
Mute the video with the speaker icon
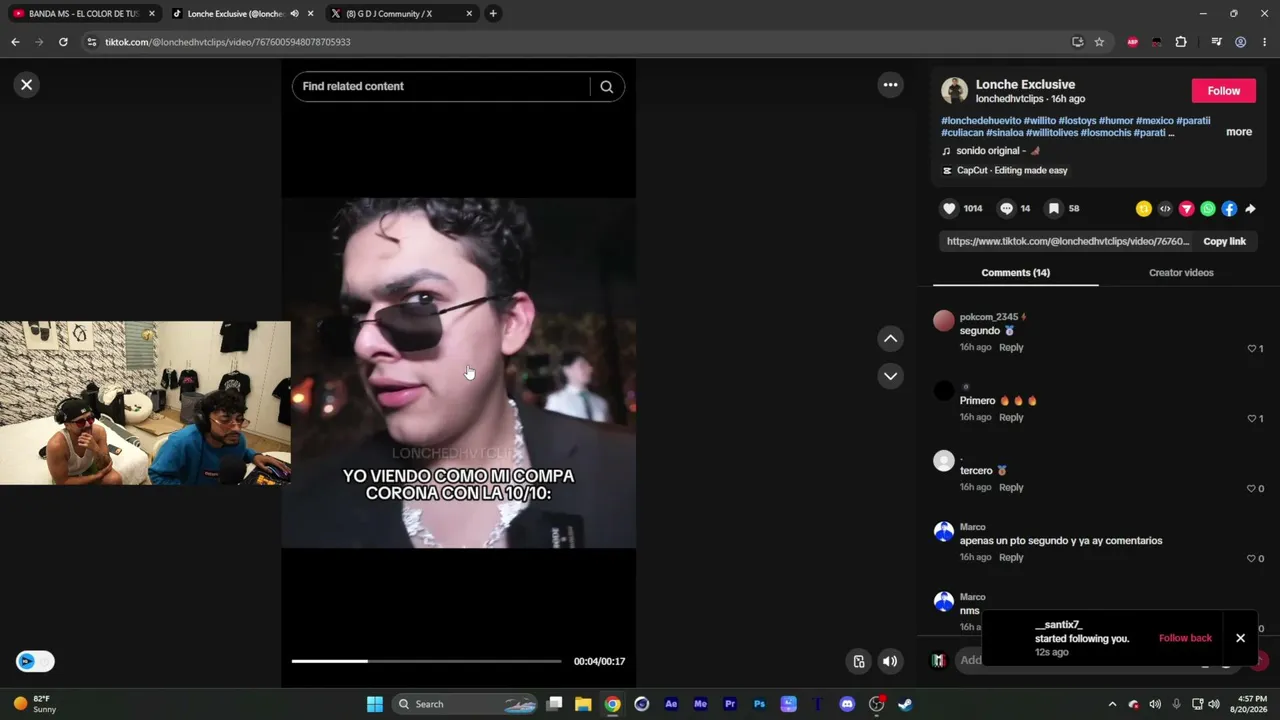(890, 661)
